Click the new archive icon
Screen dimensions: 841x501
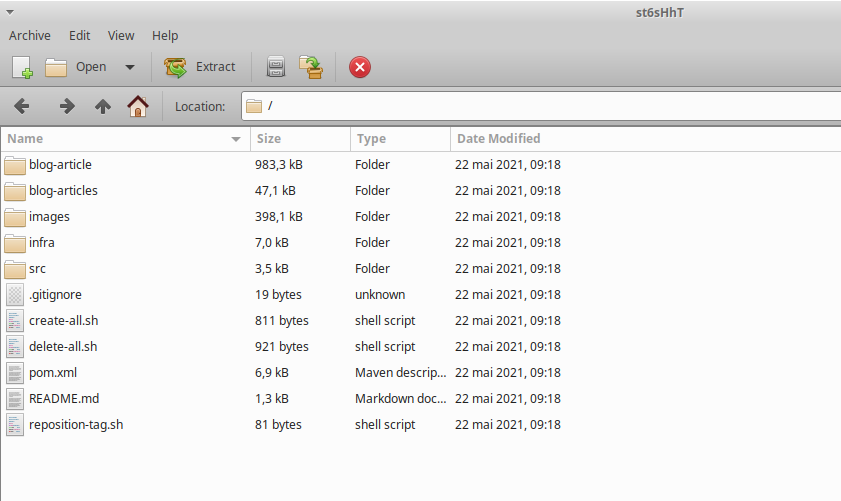pos(22,67)
